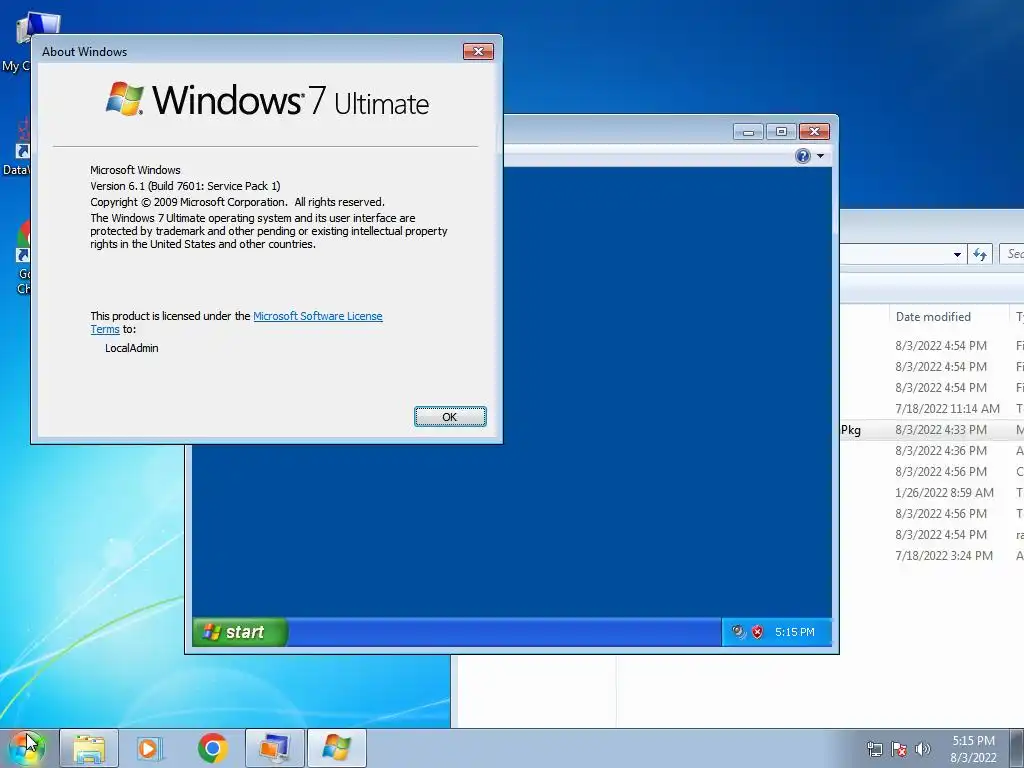The image size is (1024, 768).
Task: Open the Windows 7 taskbar clock and date
Action: click(973, 749)
